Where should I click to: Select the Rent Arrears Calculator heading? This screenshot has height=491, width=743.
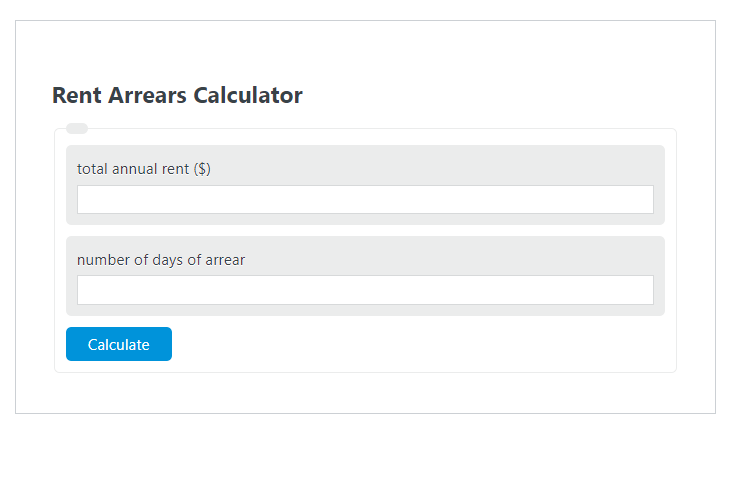point(177,95)
